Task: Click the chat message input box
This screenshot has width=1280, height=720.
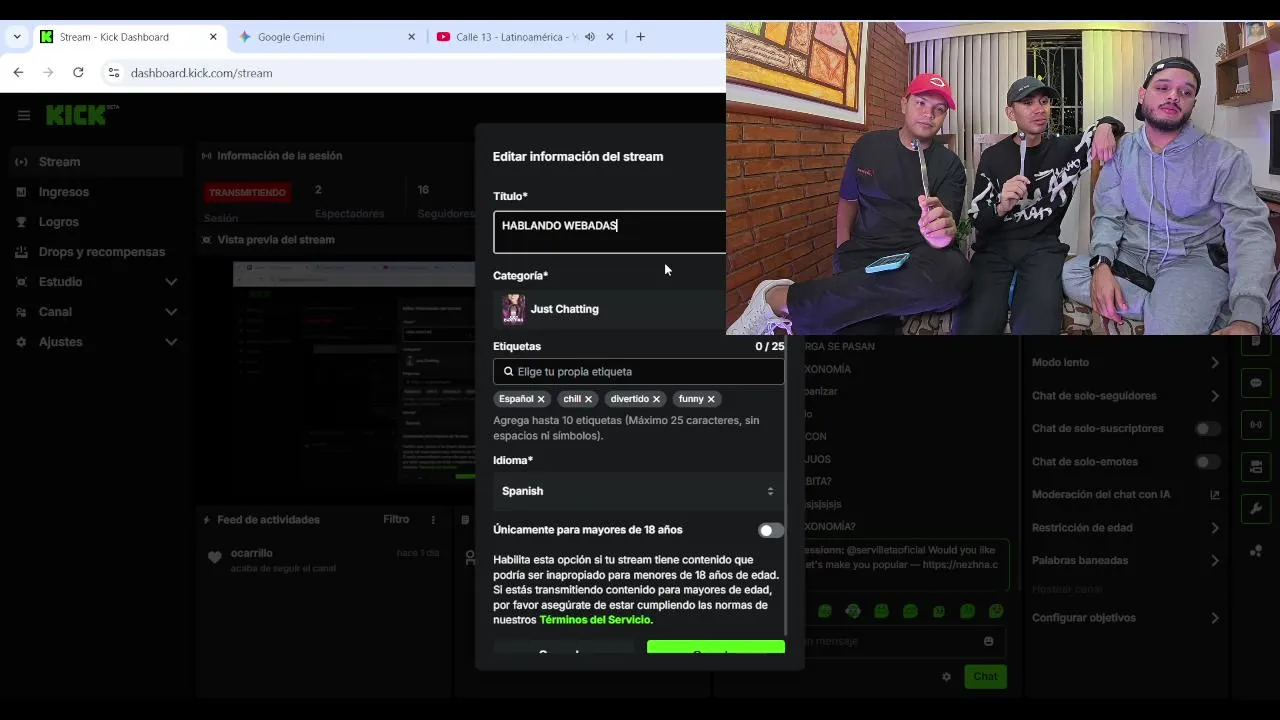Action: [x=900, y=641]
